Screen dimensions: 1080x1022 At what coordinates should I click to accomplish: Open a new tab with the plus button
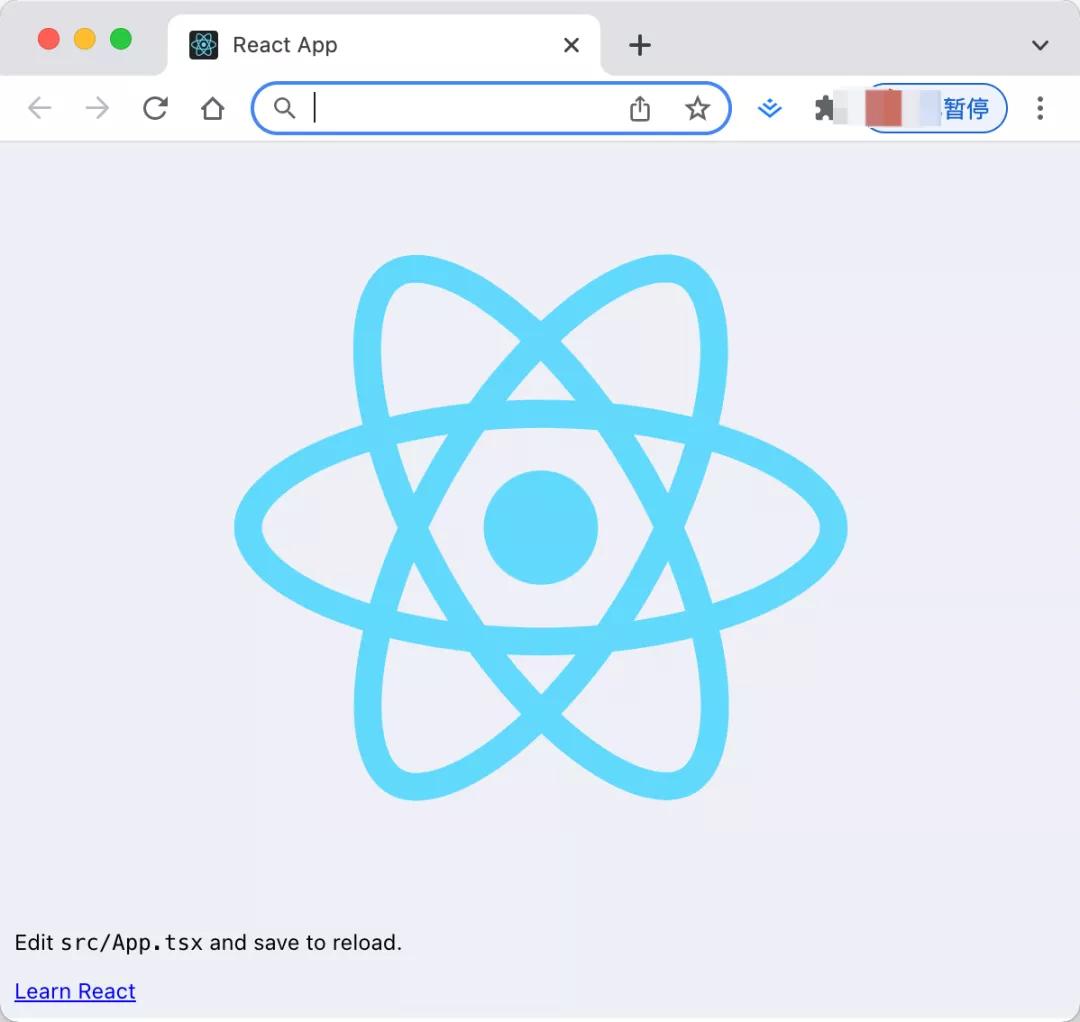[x=640, y=45]
